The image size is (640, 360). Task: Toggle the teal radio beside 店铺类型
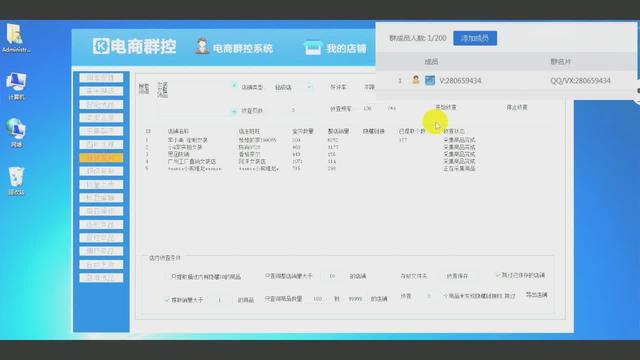234,86
